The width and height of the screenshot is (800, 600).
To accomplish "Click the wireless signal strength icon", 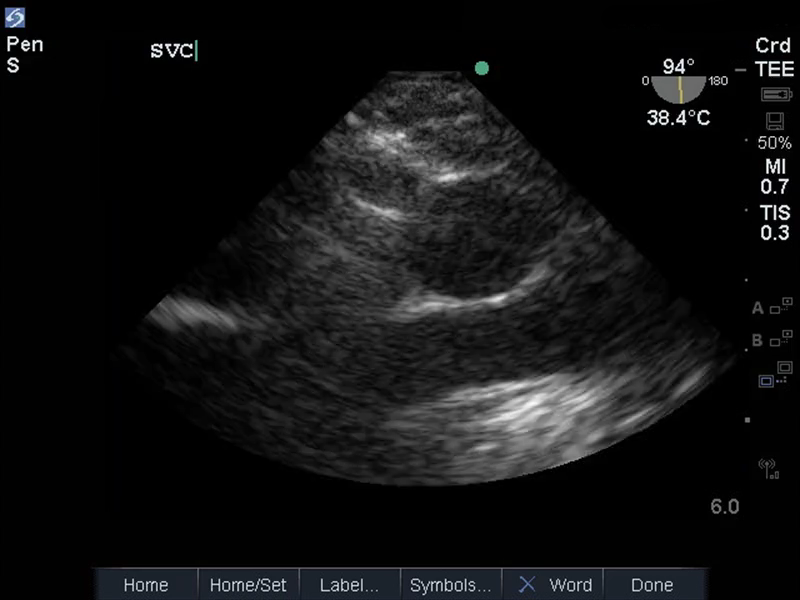I will (768, 467).
